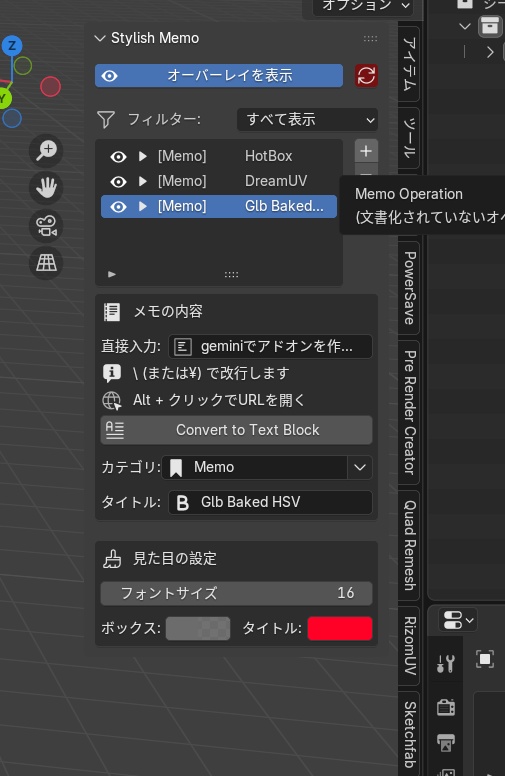This screenshot has height=776, width=505.
Task: Click the red X axis gizmo circle
Action: tap(50, 87)
